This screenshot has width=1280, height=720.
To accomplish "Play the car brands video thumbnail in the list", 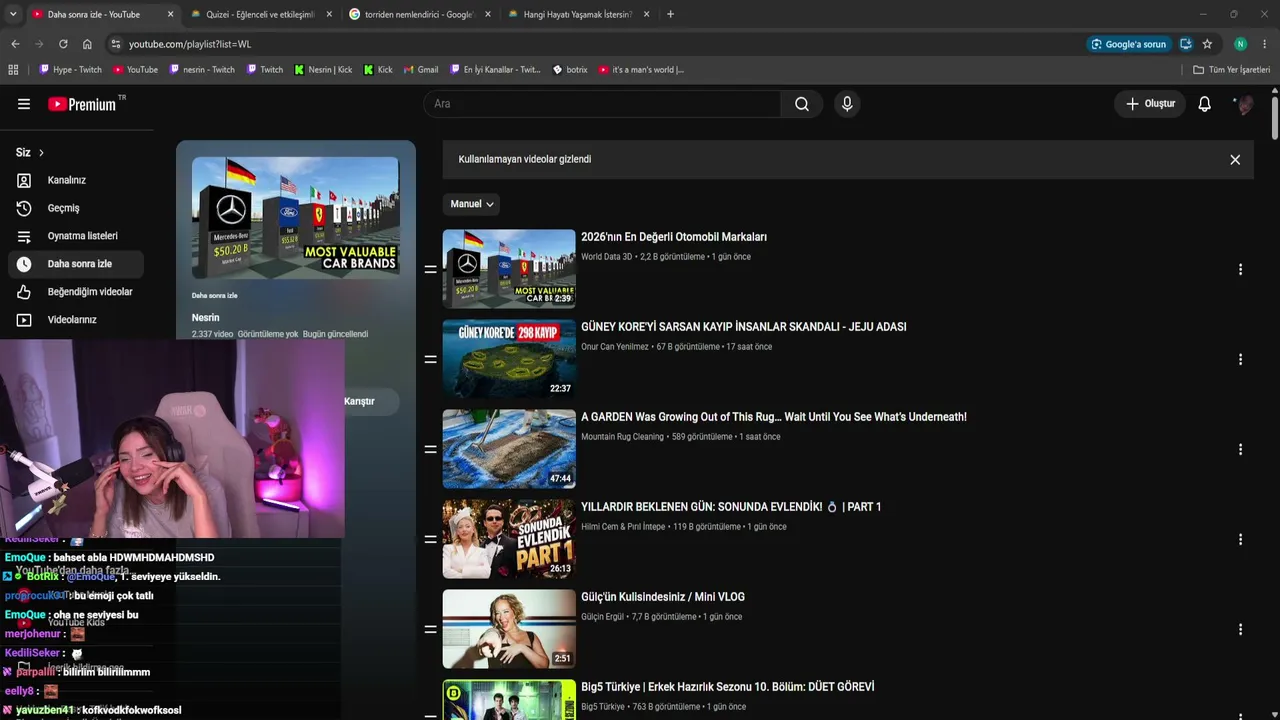I will (509, 269).
